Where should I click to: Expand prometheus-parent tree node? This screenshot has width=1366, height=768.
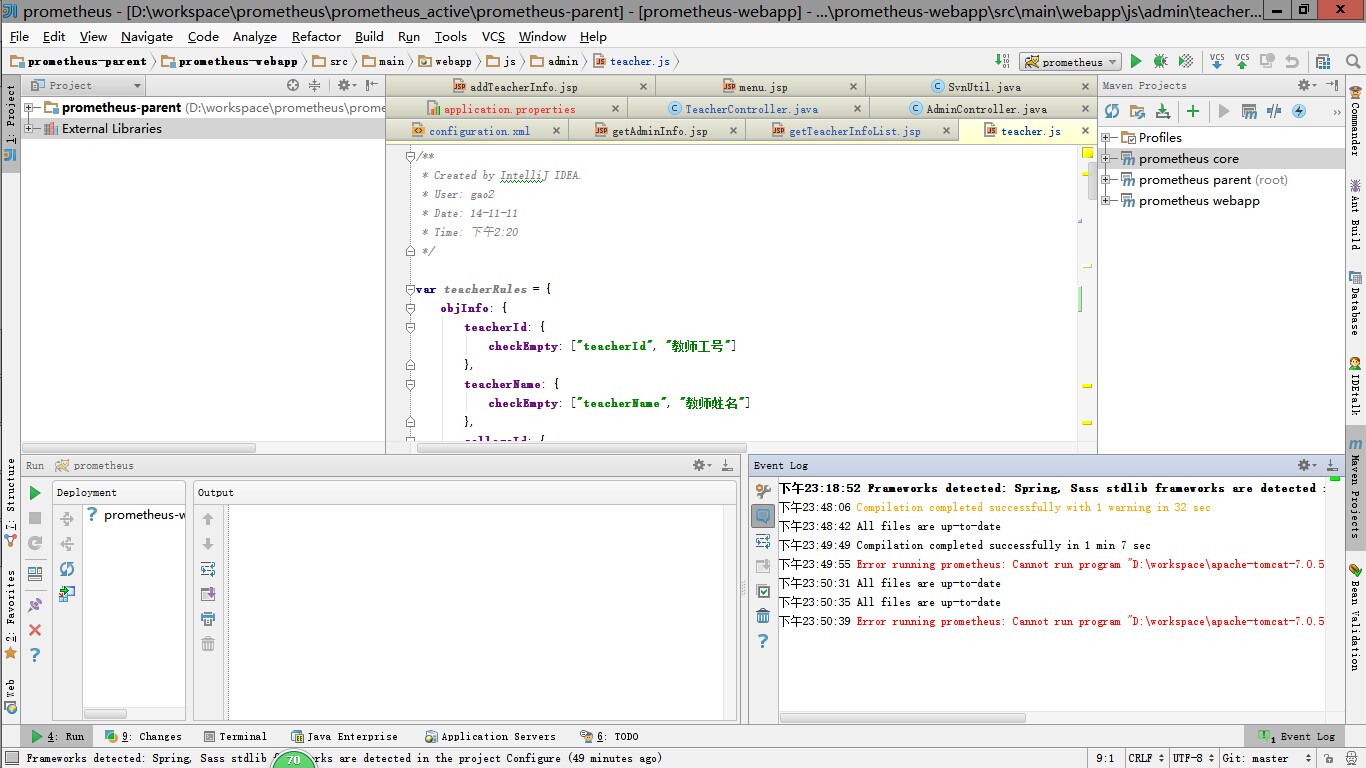(x=29, y=108)
